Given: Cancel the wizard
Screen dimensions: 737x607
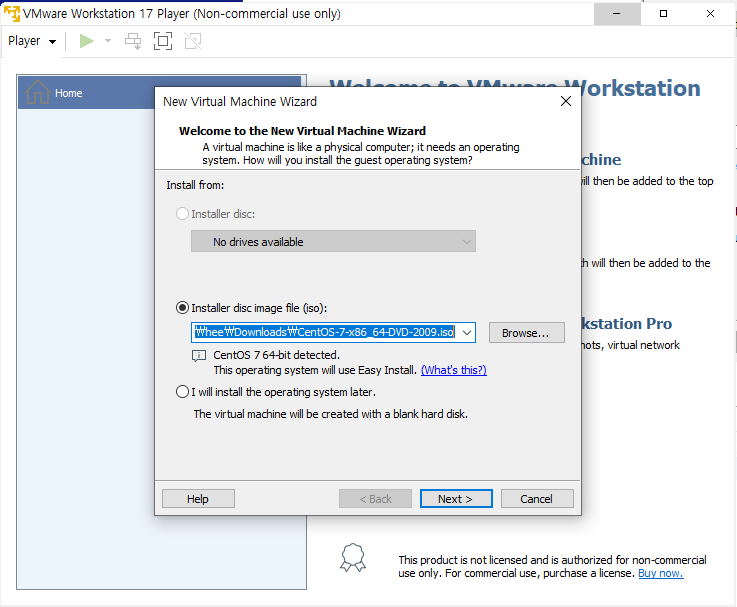Looking at the screenshot, I should click(537, 498).
